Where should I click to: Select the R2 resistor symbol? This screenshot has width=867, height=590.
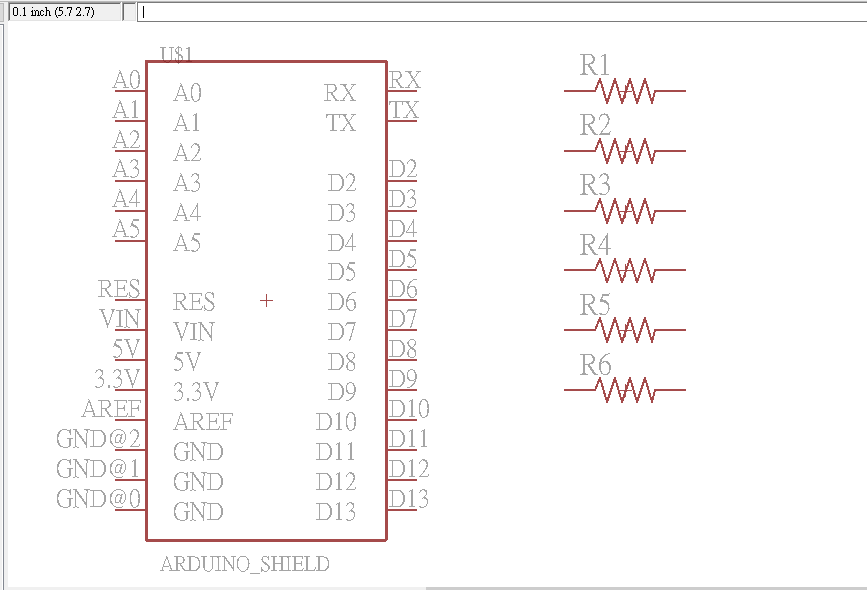pos(625,151)
